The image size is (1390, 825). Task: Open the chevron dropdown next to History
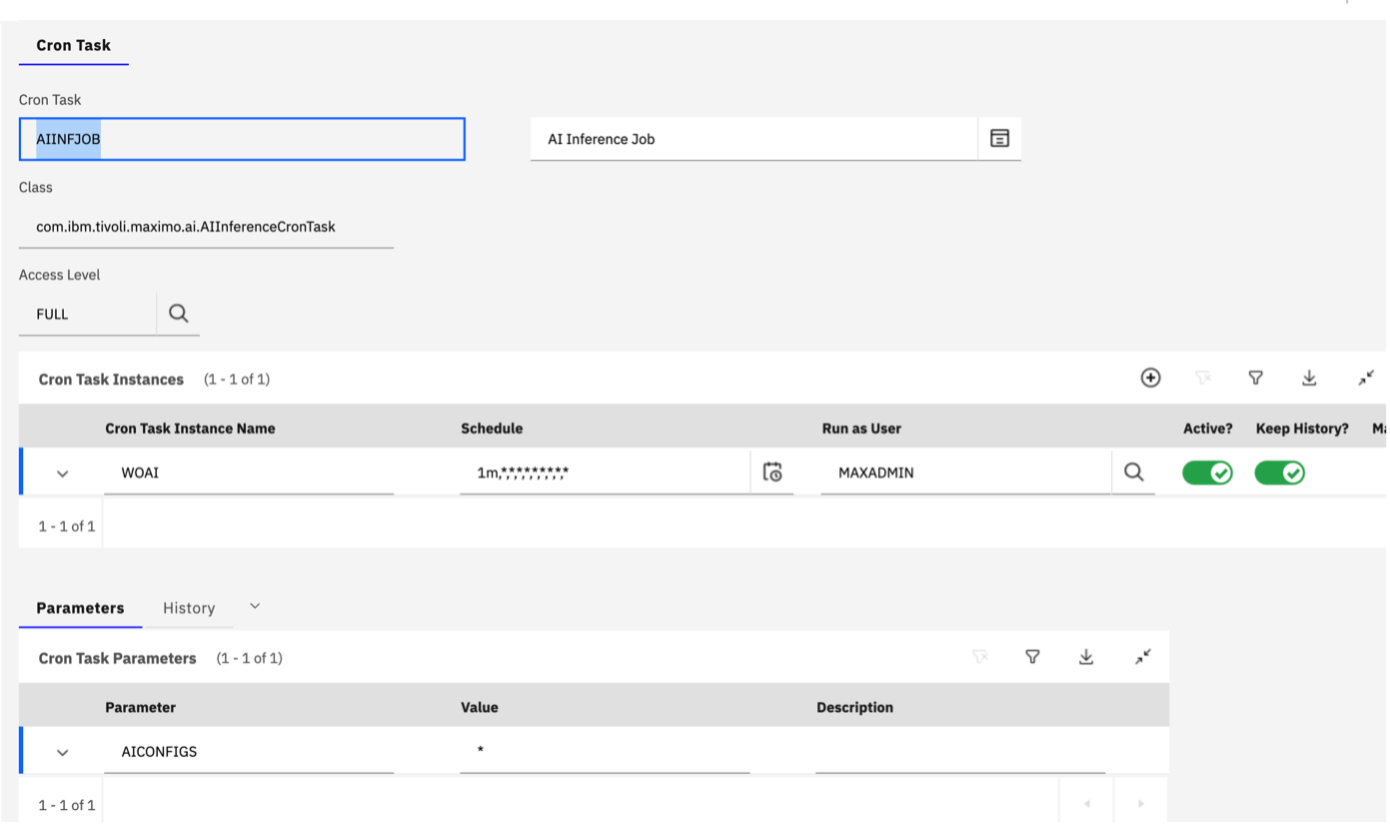tap(254, 606)
